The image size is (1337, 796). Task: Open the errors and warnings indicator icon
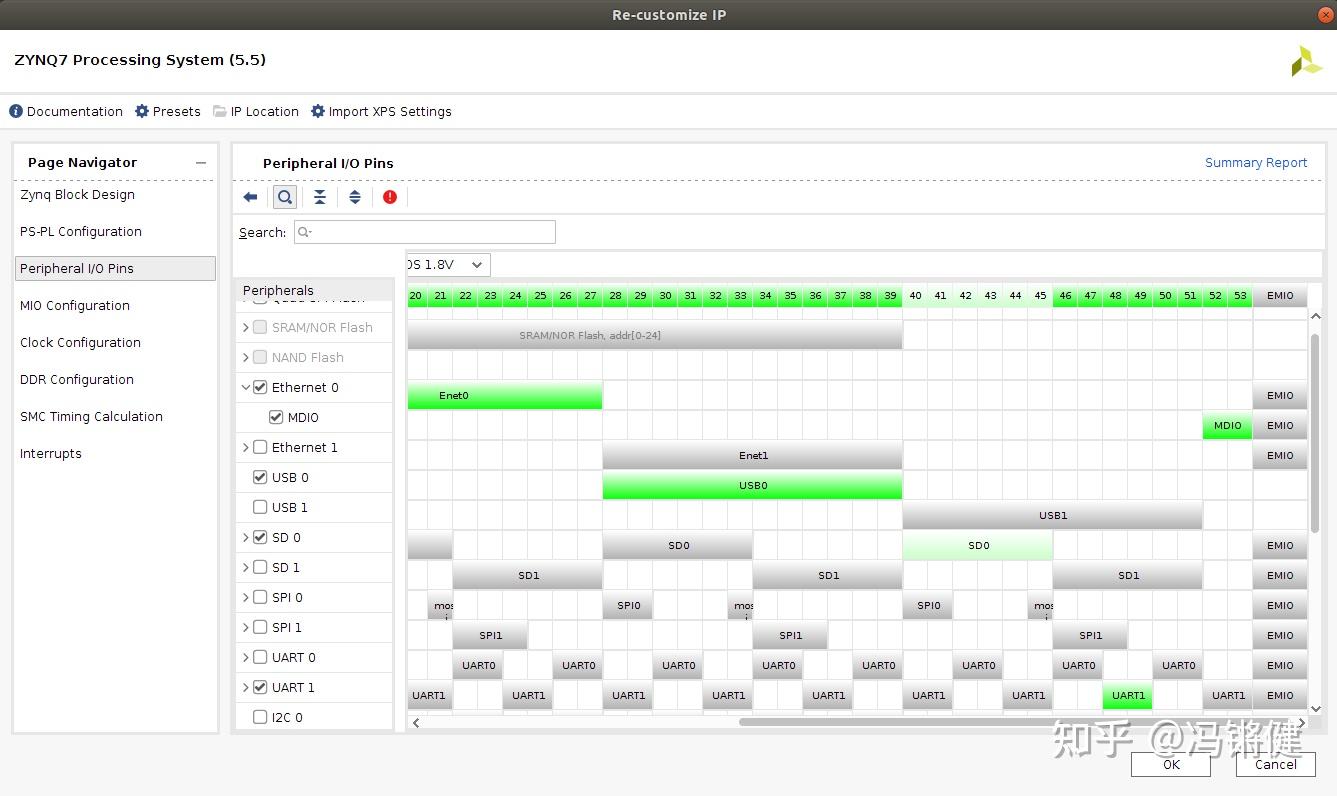click(389, 197)
